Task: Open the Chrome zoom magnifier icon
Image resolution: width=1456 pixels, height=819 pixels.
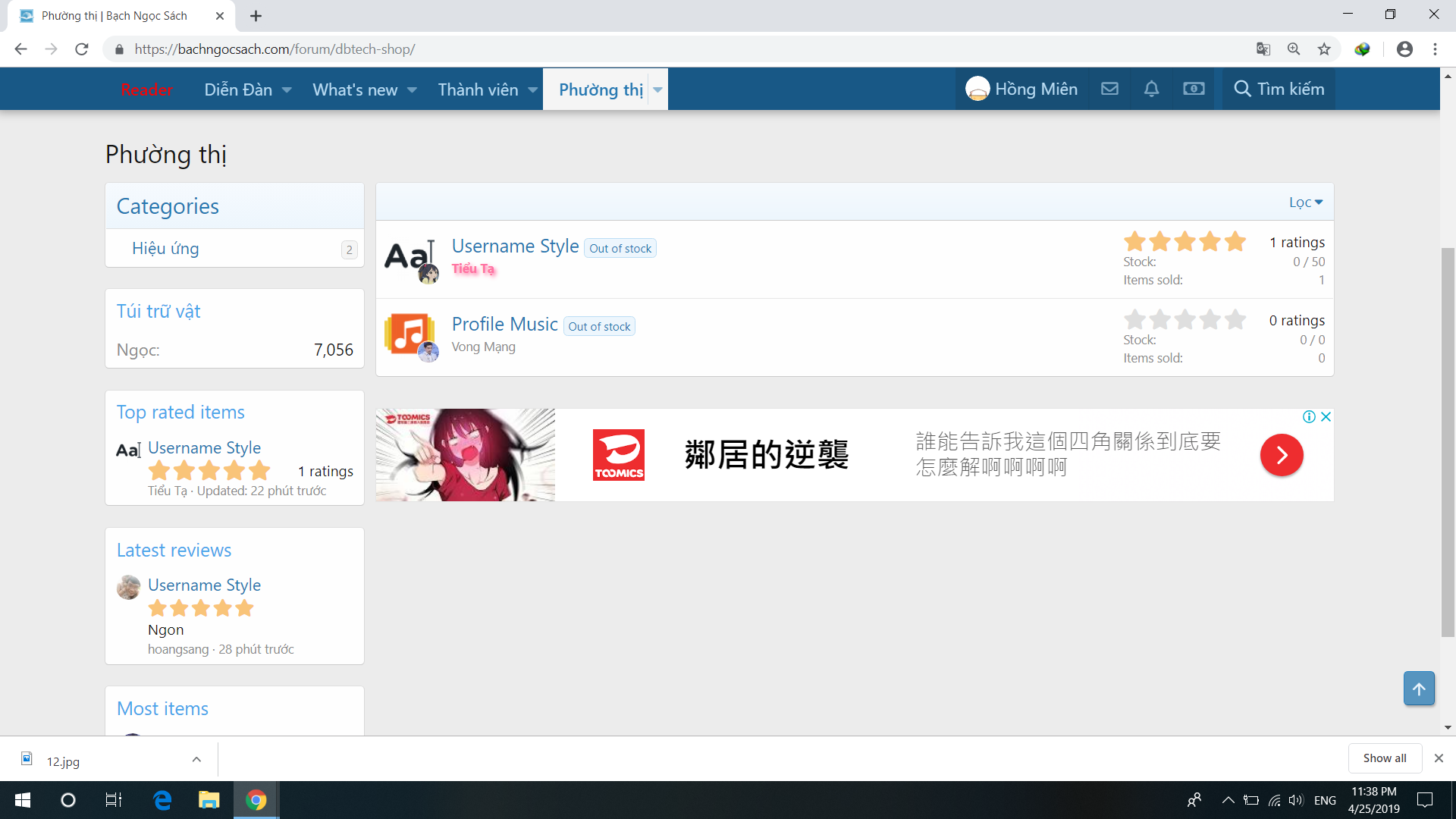Action: point(1294,49)
